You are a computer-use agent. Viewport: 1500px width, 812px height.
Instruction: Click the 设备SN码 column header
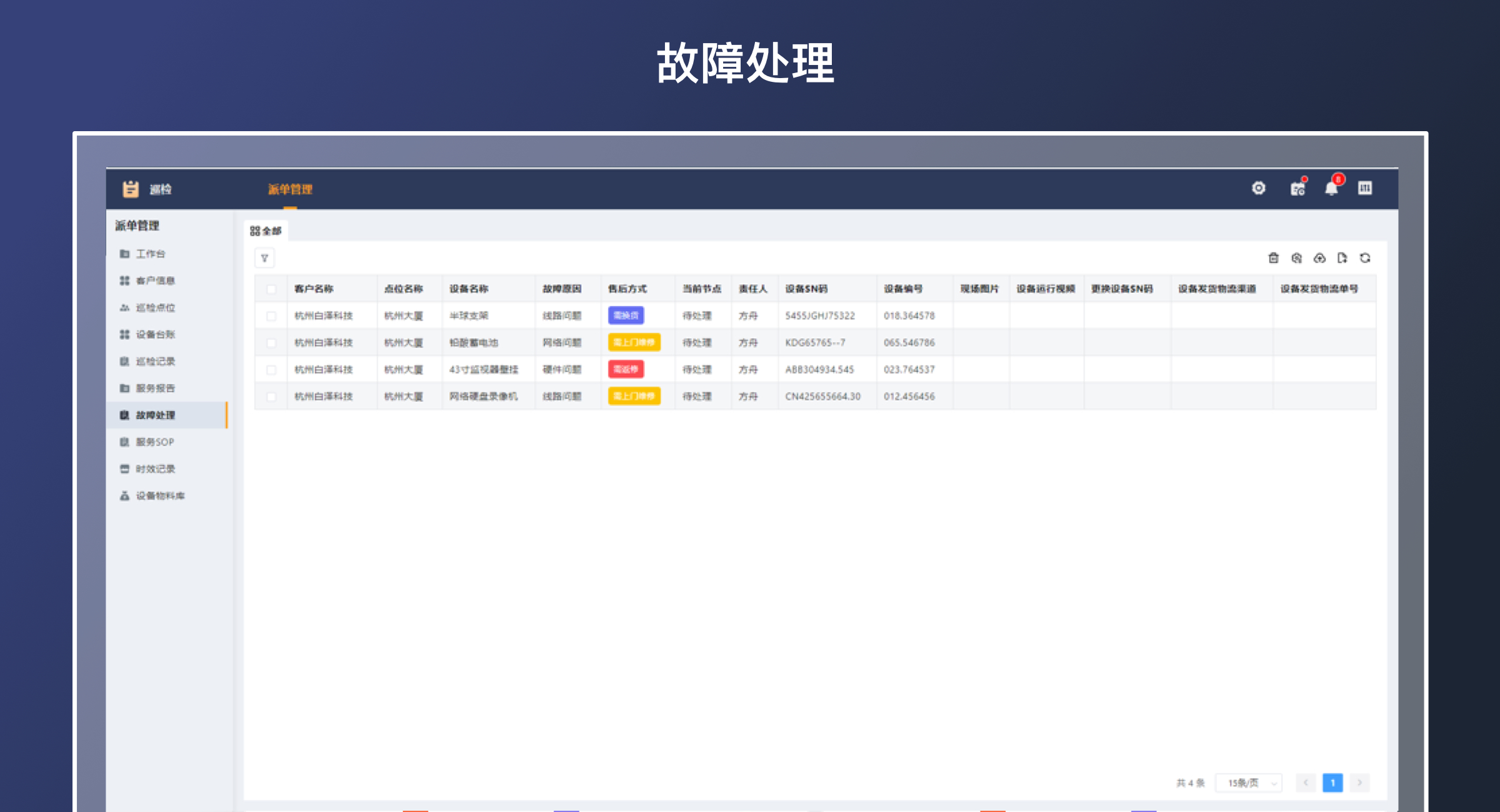coord(806,289)
